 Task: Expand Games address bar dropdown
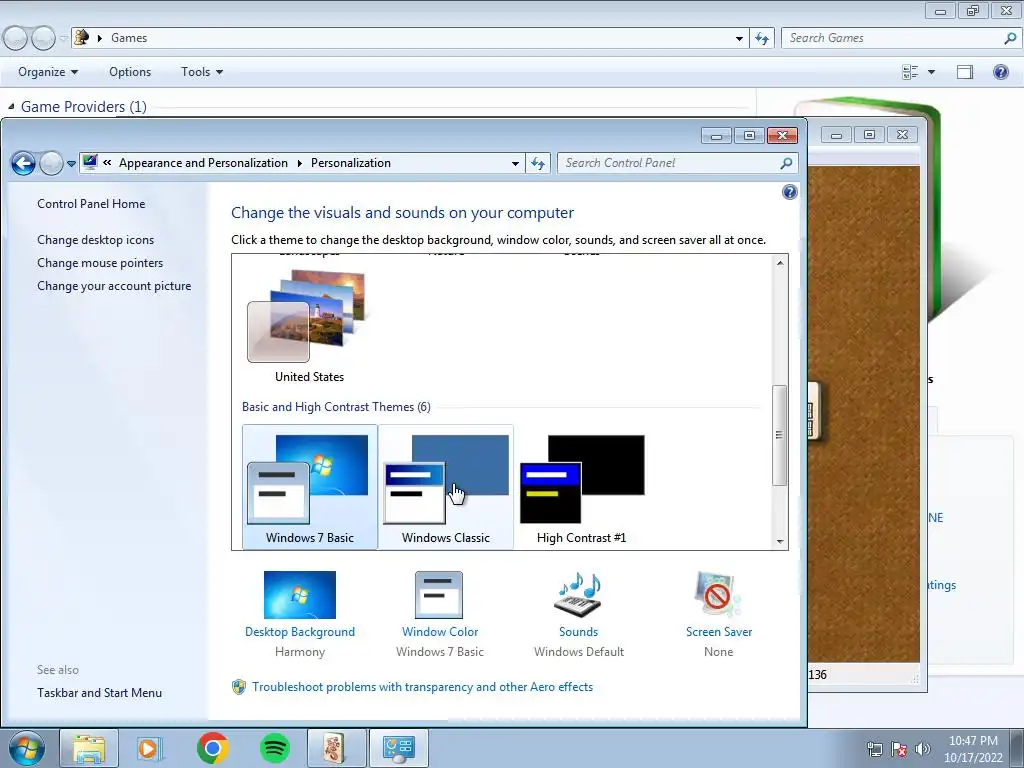[x=739, y=39]
